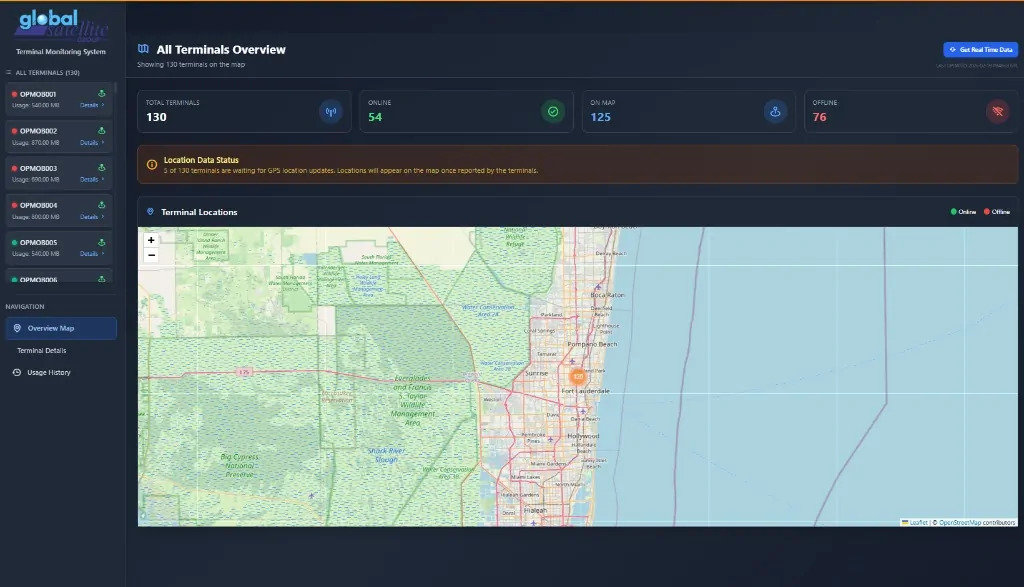Zoom in the map with plus button
This screenshot has height=587, width=1024.
click(151, 240)
